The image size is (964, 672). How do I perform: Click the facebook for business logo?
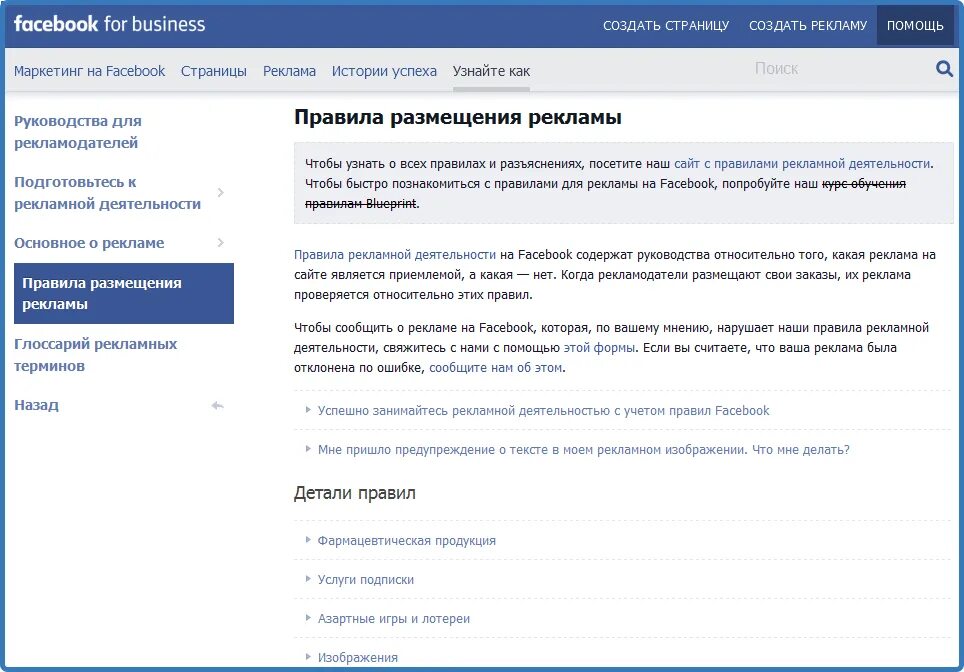(109, 24)
